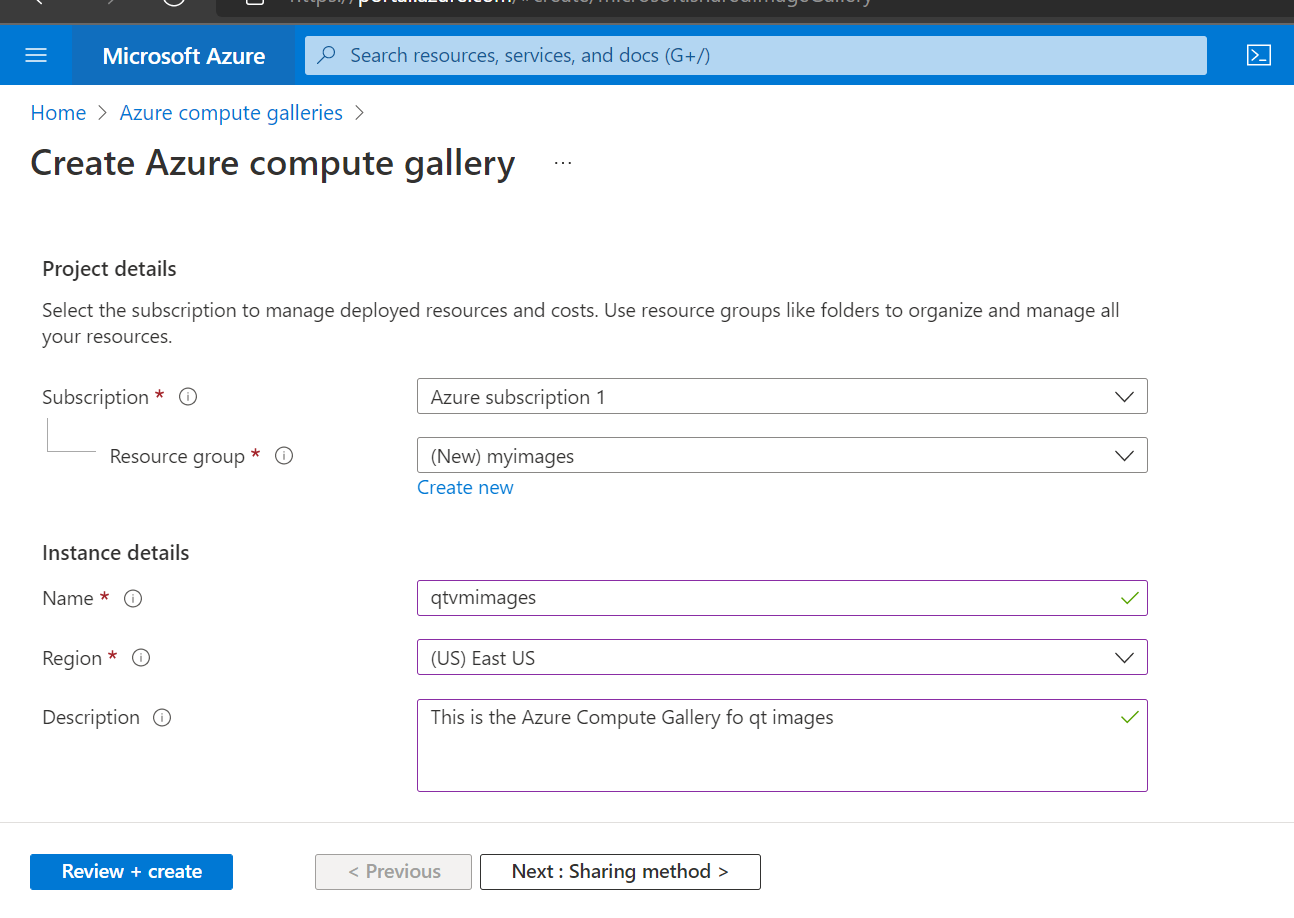Click Review + create button

tap(131, 872)
